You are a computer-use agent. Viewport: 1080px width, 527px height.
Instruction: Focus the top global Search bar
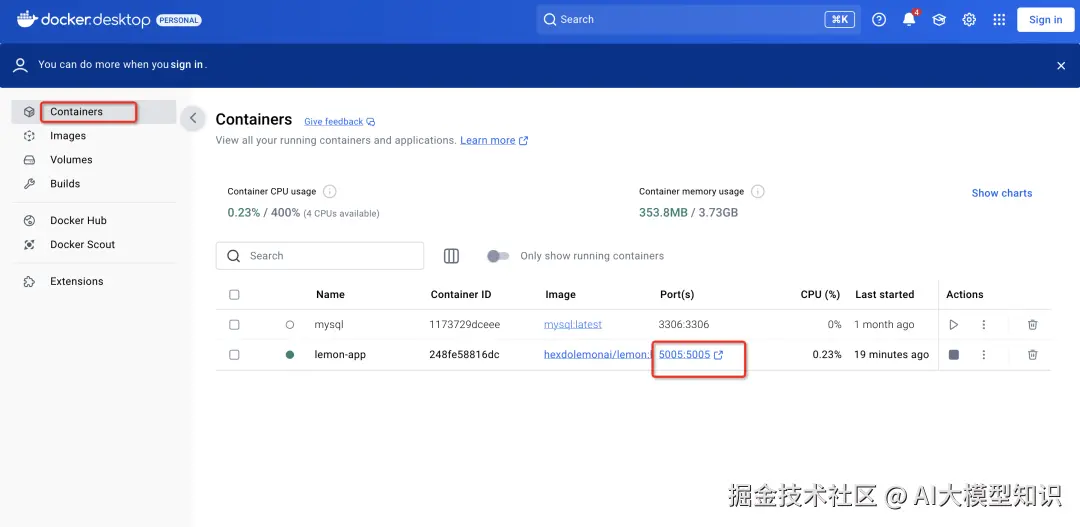coord(698,20)
